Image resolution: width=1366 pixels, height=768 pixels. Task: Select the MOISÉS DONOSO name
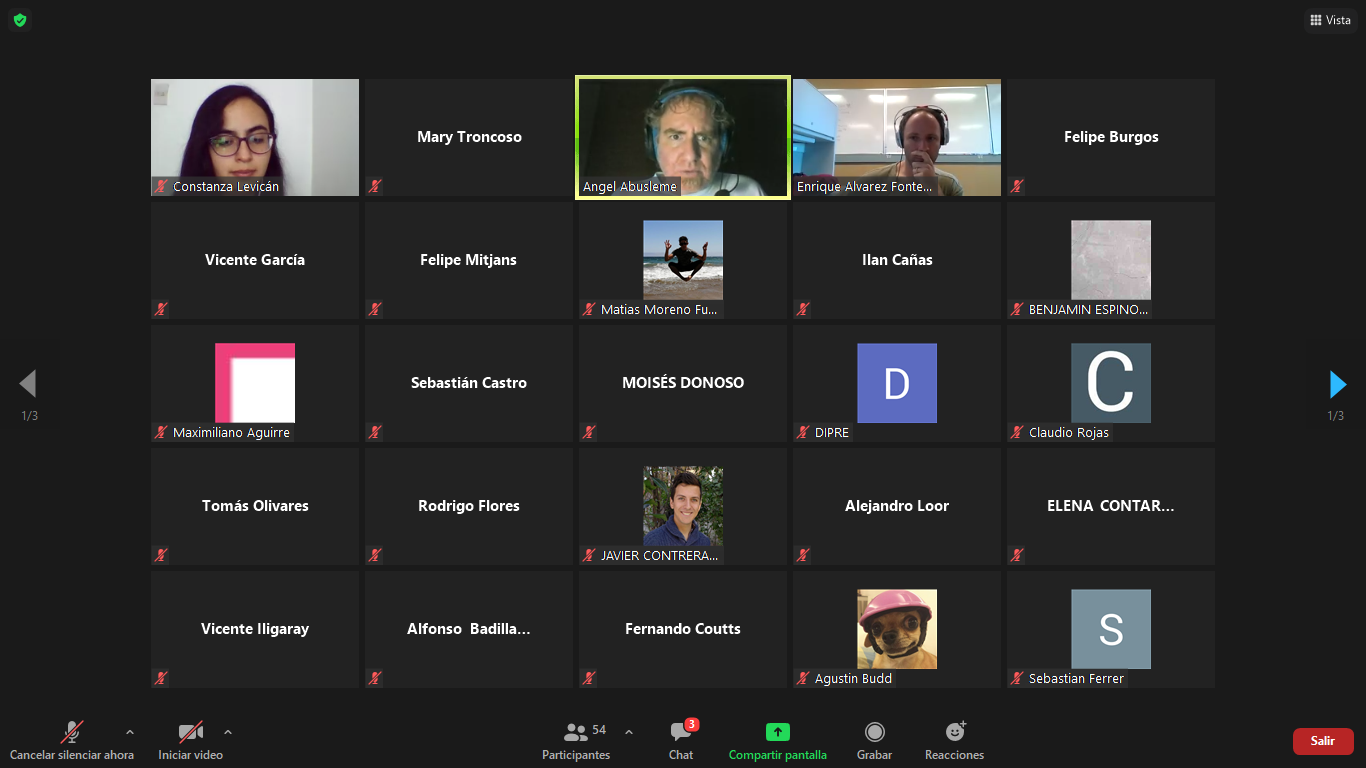[683, 383]
